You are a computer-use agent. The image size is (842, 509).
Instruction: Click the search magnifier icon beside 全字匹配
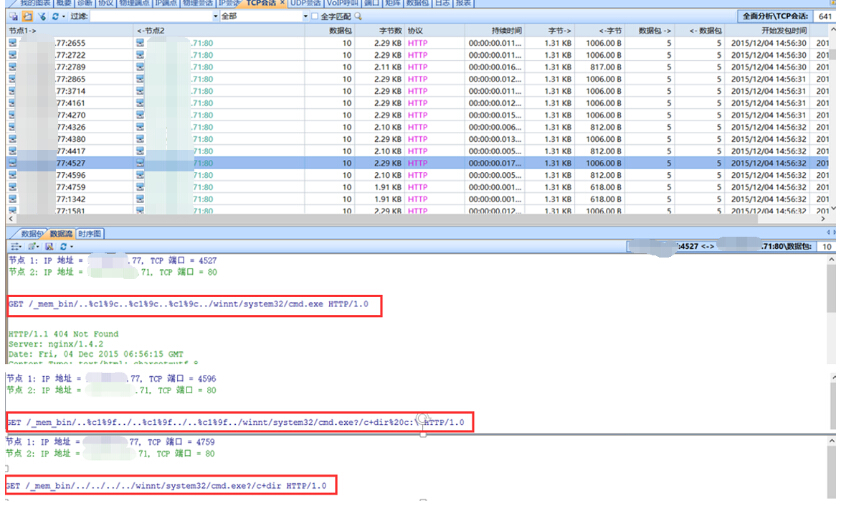358,17
